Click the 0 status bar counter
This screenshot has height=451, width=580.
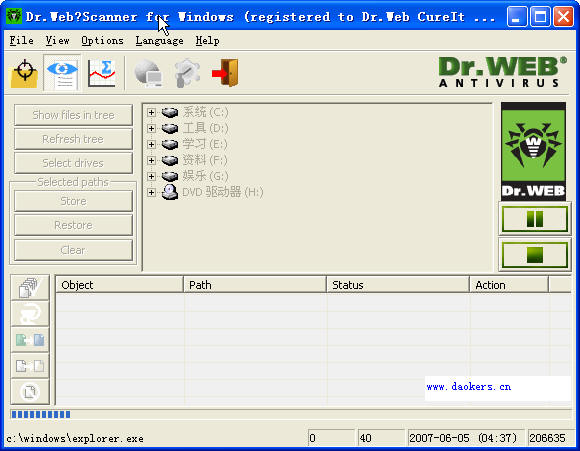click(x=330, y=438)
